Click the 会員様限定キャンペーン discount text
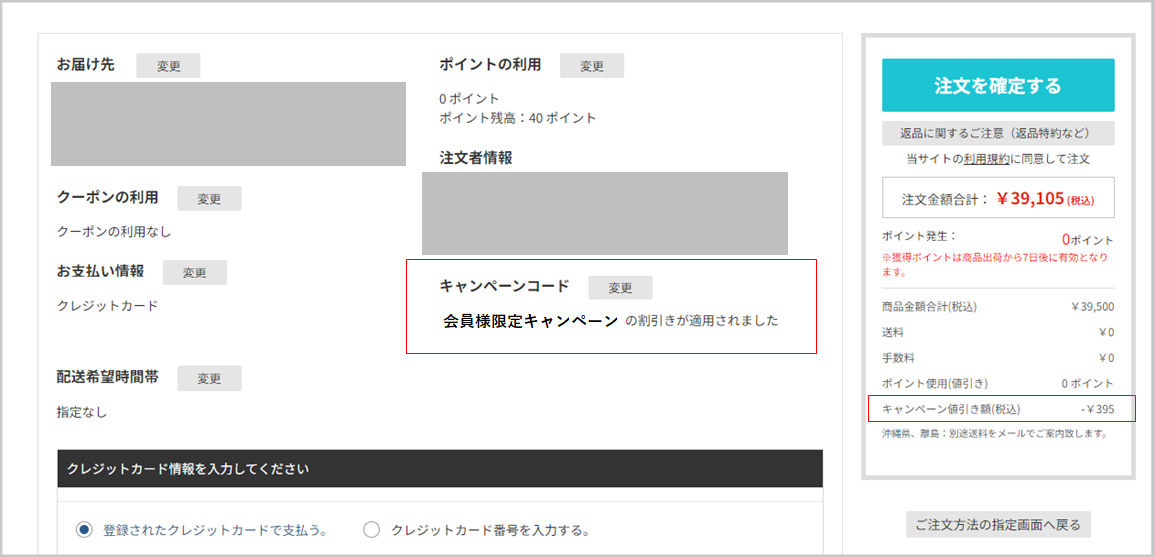Image resolution: width=1155 pixels, height=557 pixels. [x=531, y=322]
